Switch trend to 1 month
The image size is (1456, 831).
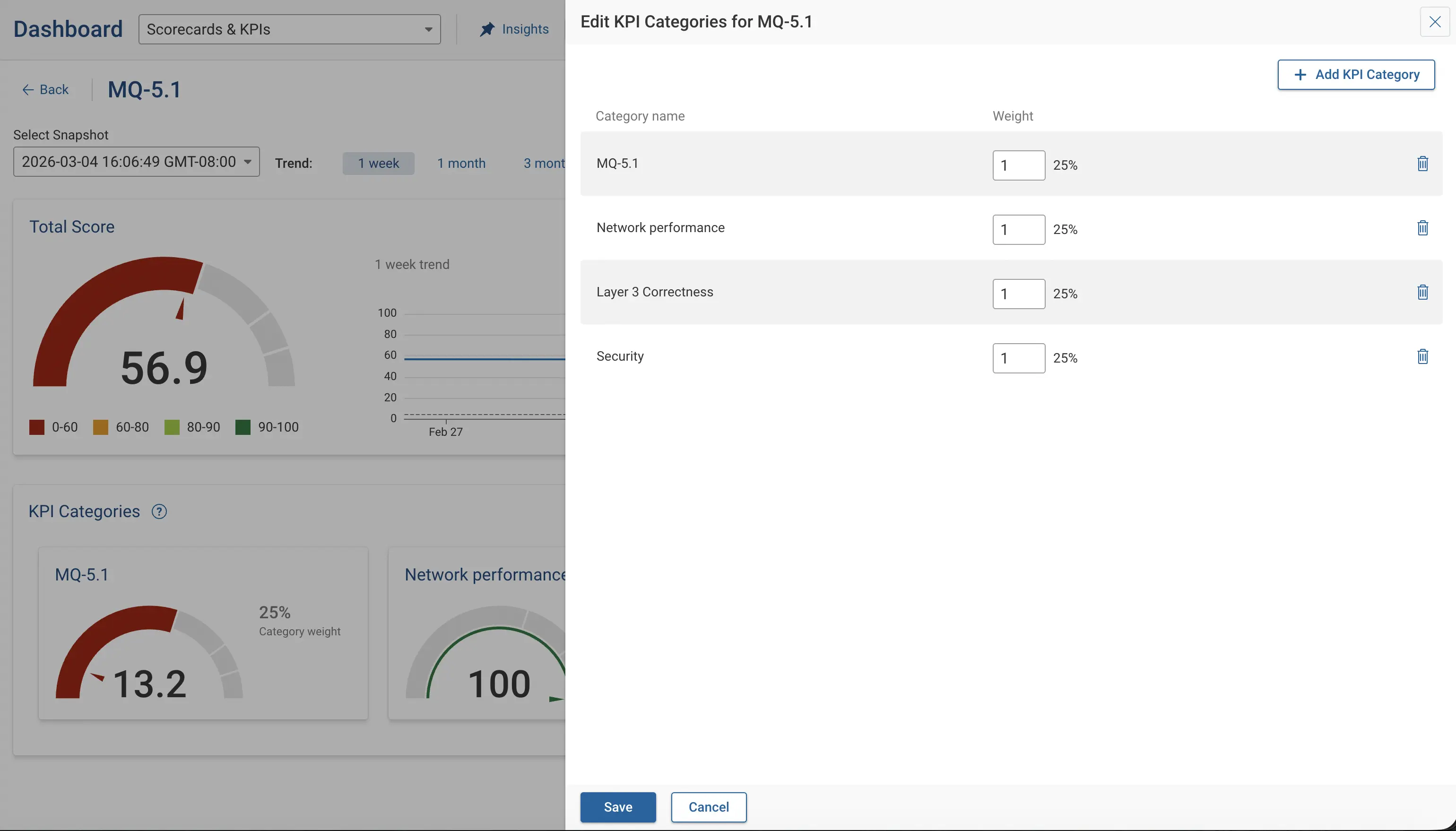point(461,163)
